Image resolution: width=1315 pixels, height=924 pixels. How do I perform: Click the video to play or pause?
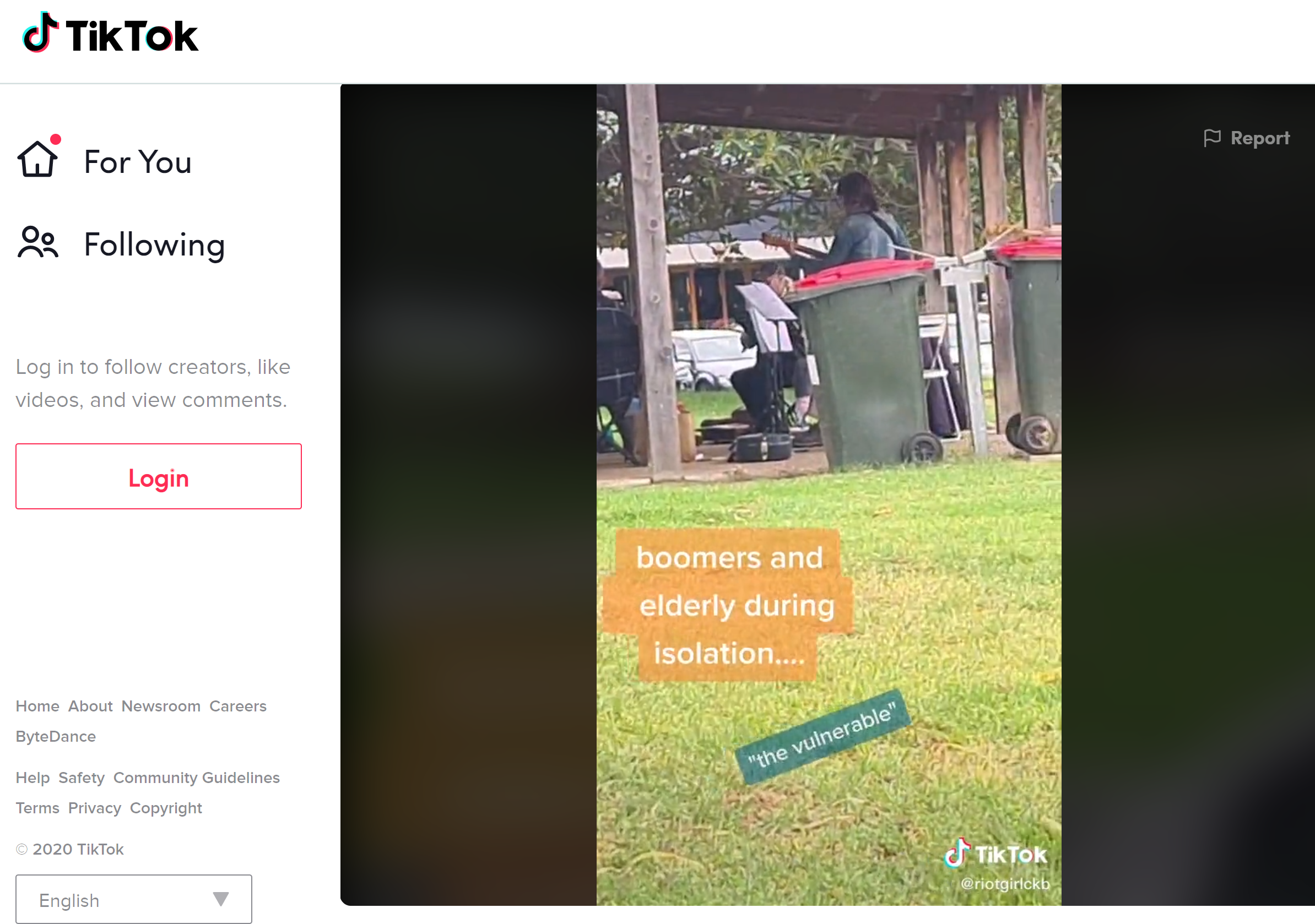coord(829,494)
